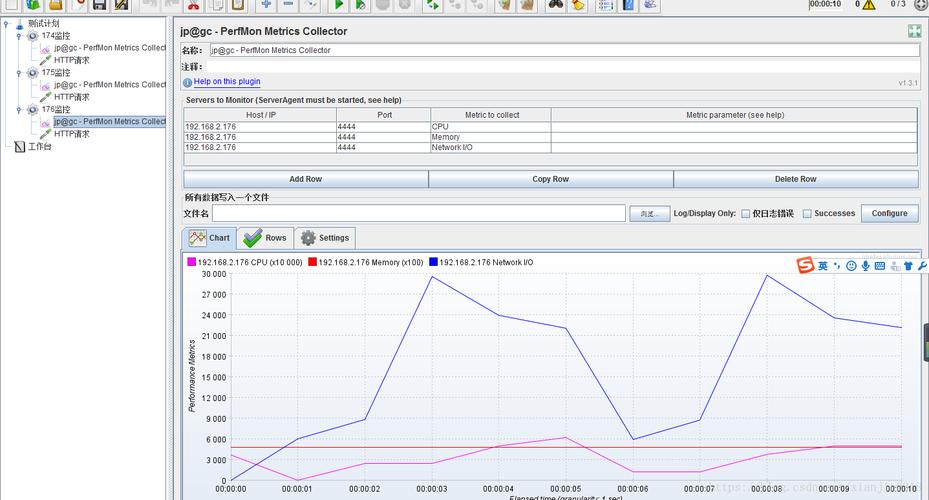929x500 pixels.
Task: Collapse the 175监控 thread group toggle
Action: coord(20,73)
